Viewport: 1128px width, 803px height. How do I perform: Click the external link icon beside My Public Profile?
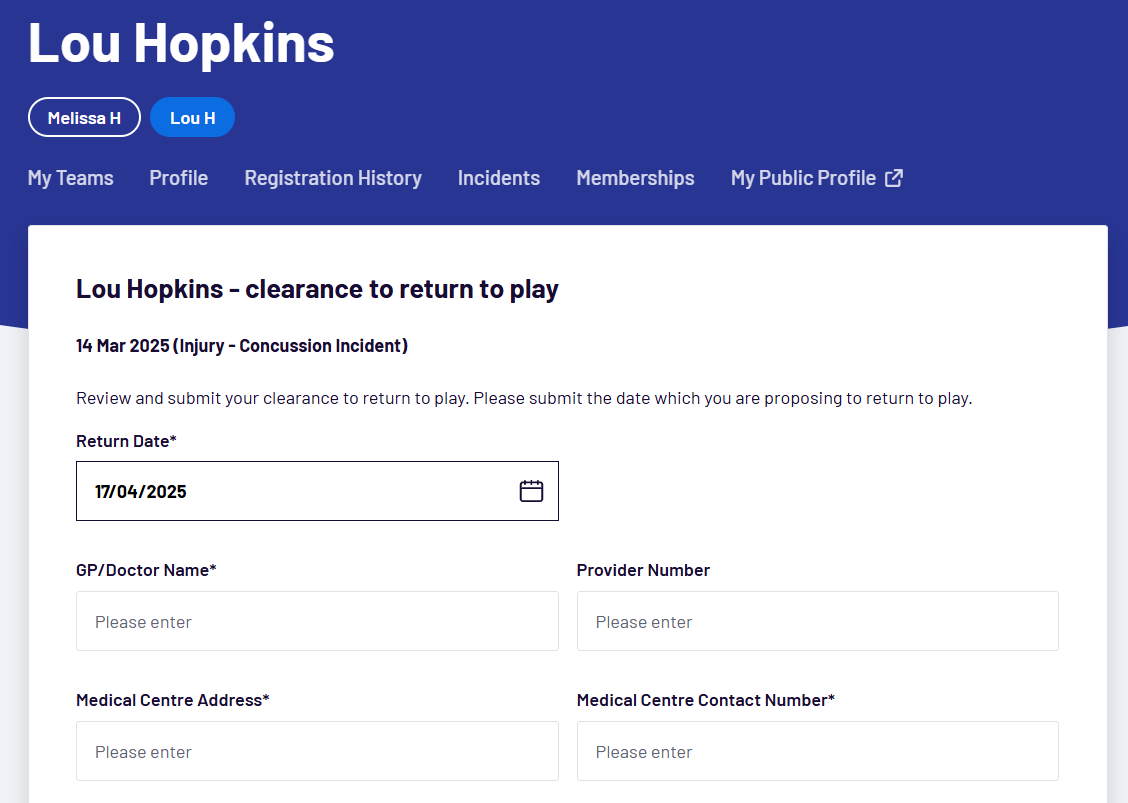(x=894, y=178)
